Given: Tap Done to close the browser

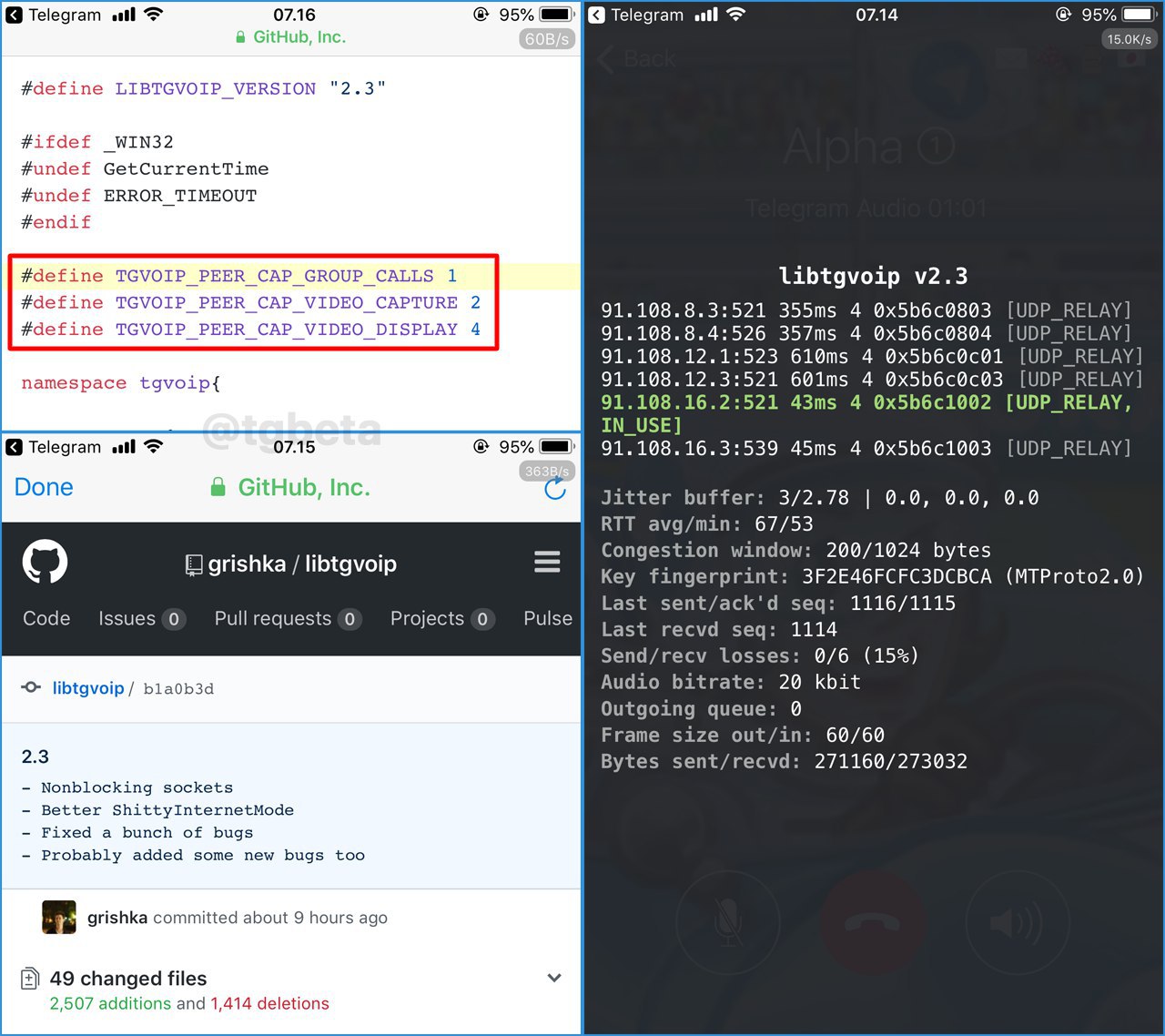Looking at the screenshot, I should pyautogui.click(x=44, y=487).
